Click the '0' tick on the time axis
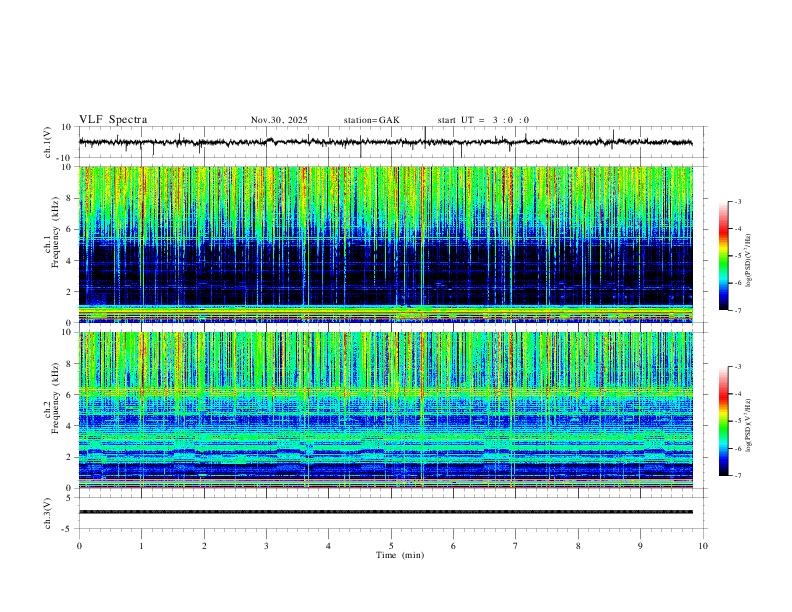This screenshot has width=792, height=612. point(79,546)
